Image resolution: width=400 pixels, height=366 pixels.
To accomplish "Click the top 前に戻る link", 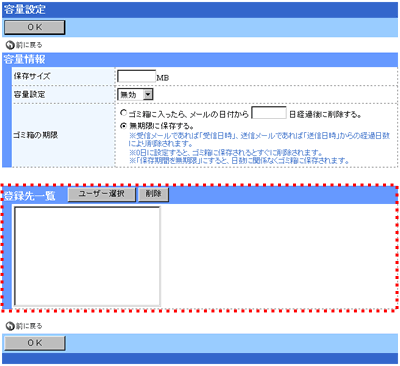I will point(29,45).
